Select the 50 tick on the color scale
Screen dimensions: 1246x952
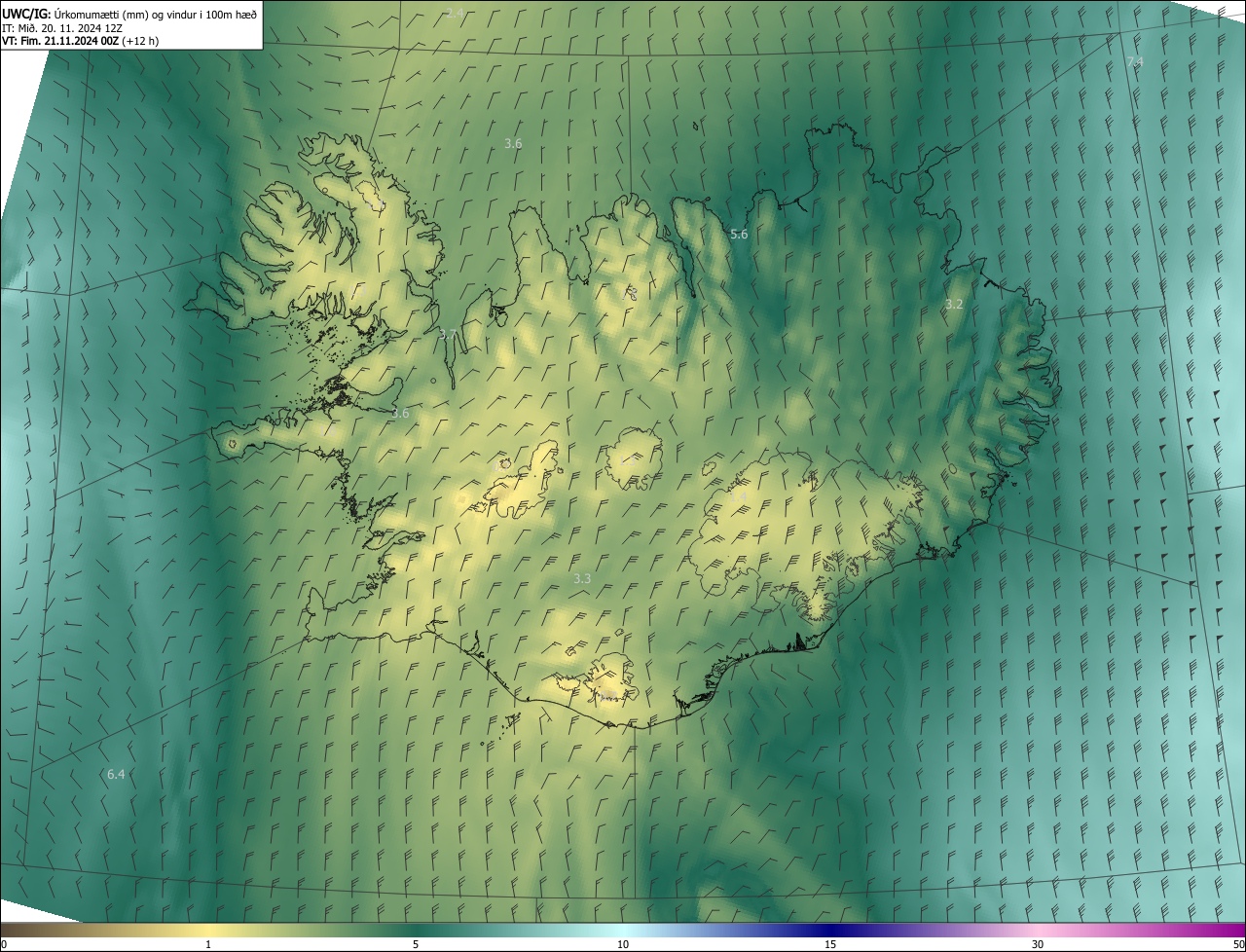[1238, 944]
